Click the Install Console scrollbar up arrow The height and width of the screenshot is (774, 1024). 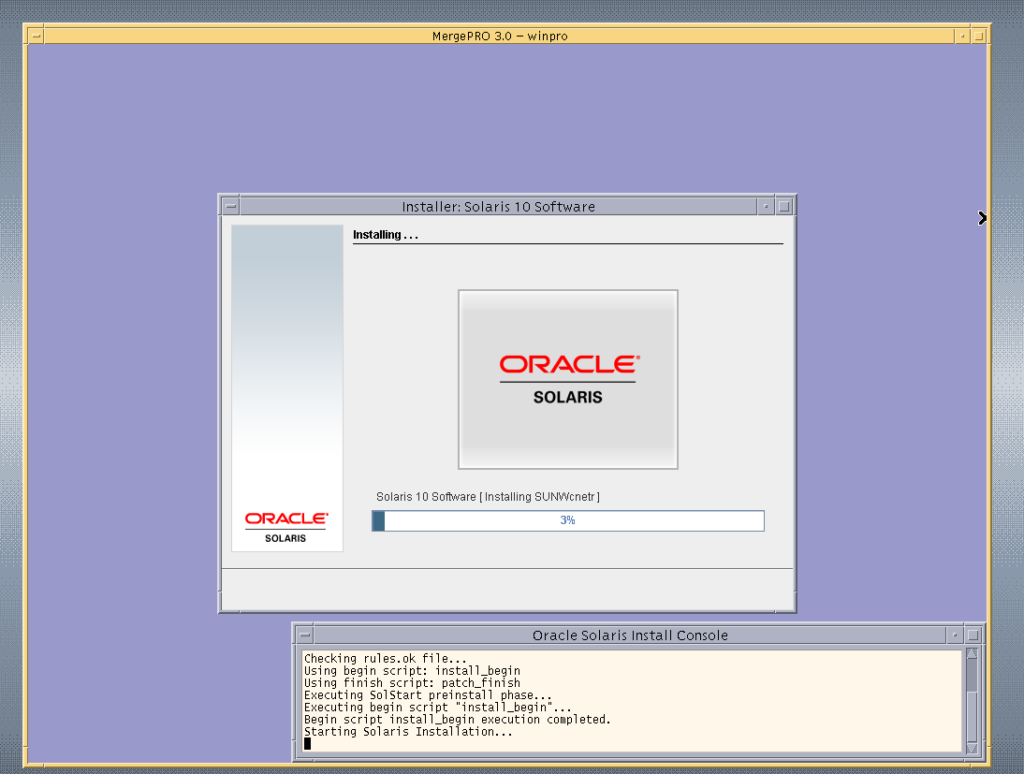pos(971,656)
